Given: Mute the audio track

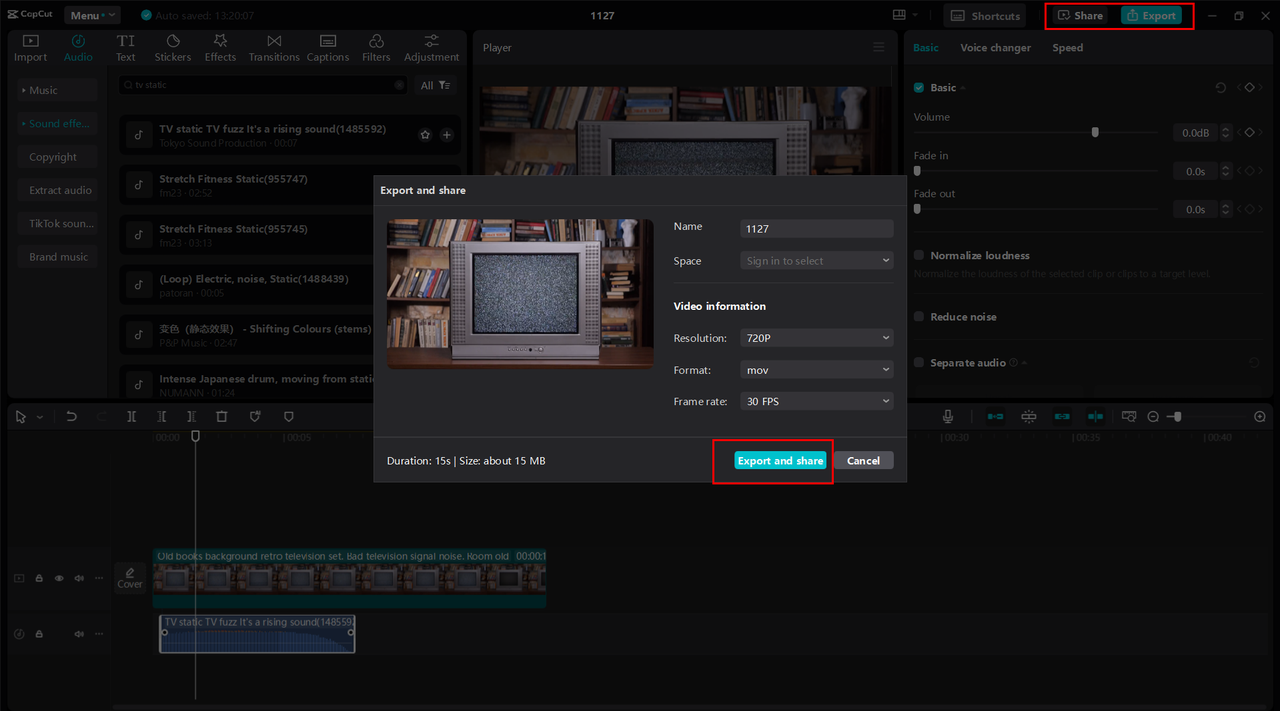Looking at the screenshot, I should point(79,634).
